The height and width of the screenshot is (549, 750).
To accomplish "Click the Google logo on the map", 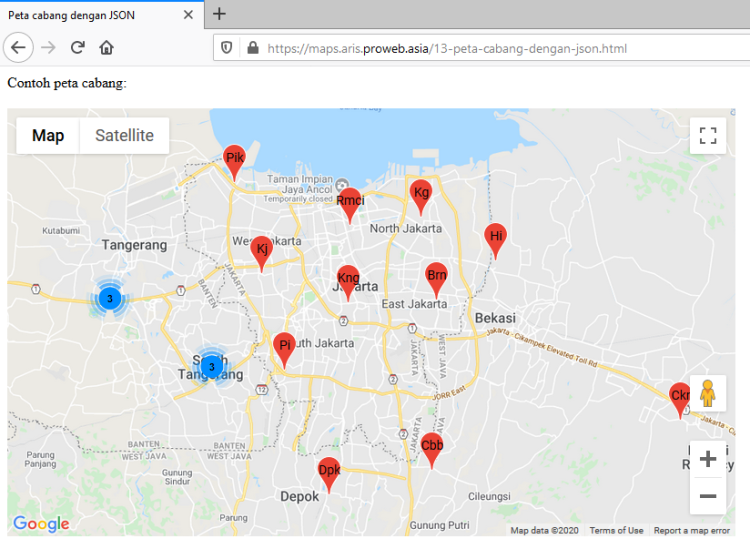I will (x=41, y=524).
